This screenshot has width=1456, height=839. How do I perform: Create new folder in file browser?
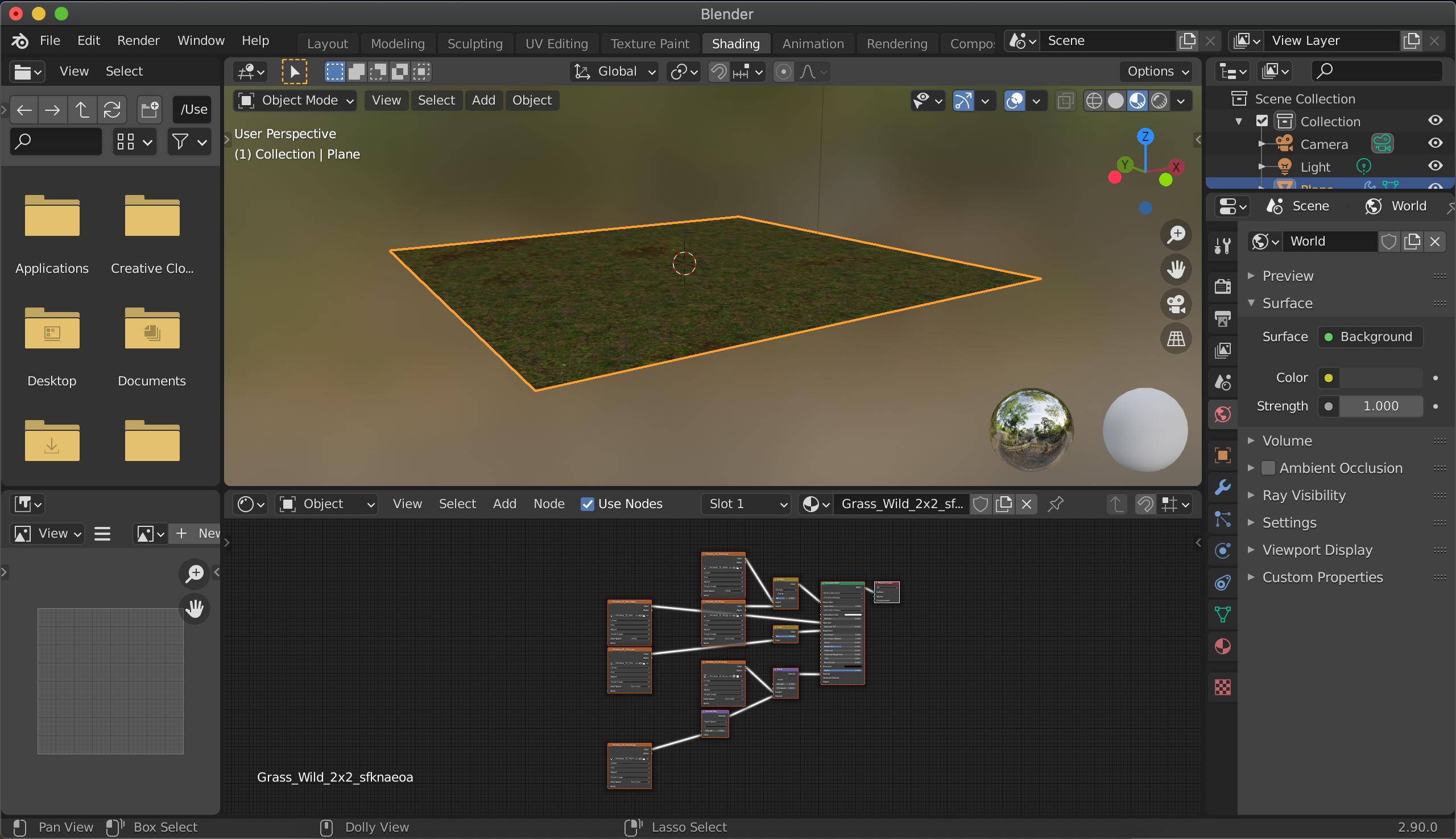149,110
